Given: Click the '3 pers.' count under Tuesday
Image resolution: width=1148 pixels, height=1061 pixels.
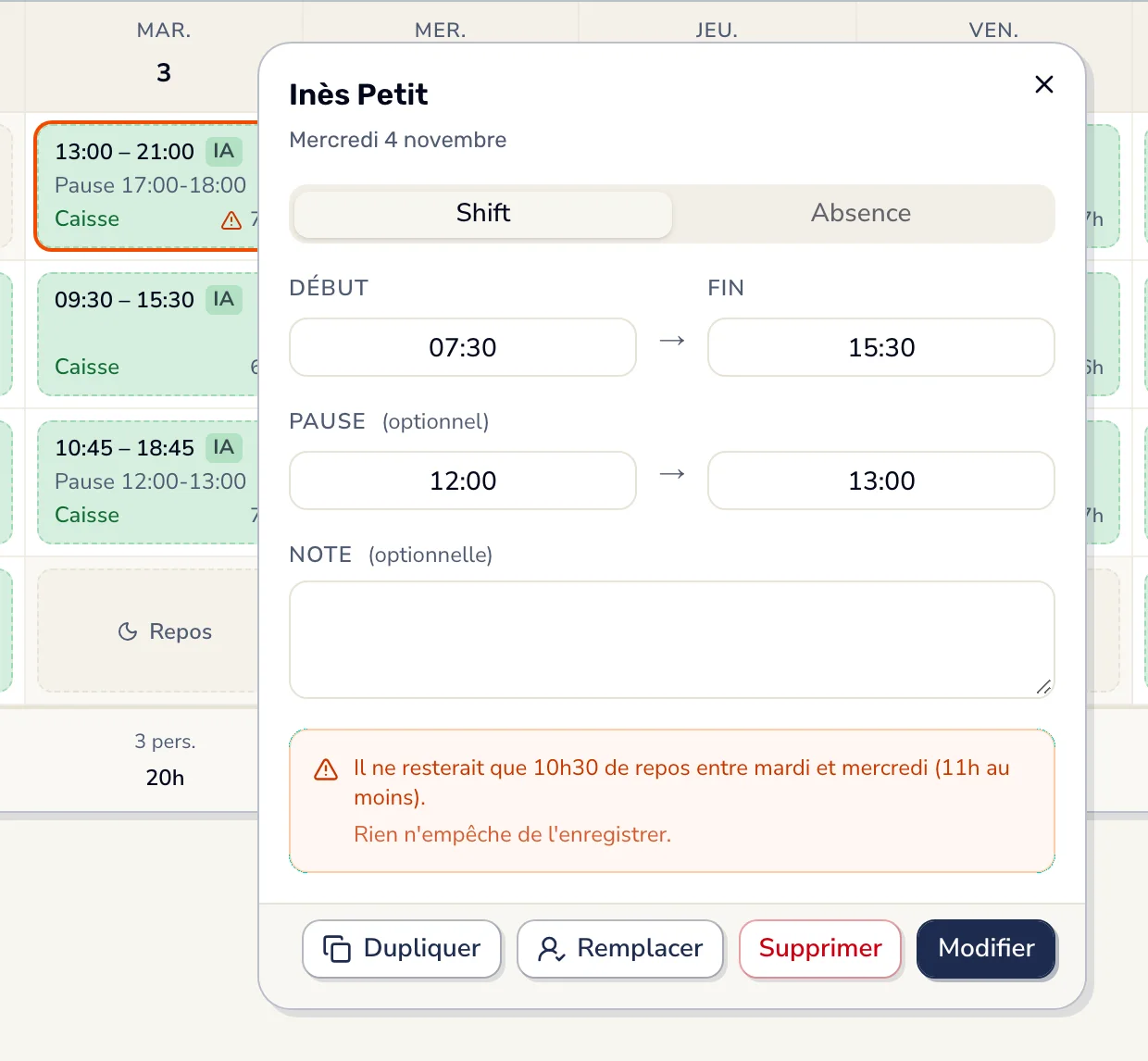Looking at the screenshot, I should [165, 742].
